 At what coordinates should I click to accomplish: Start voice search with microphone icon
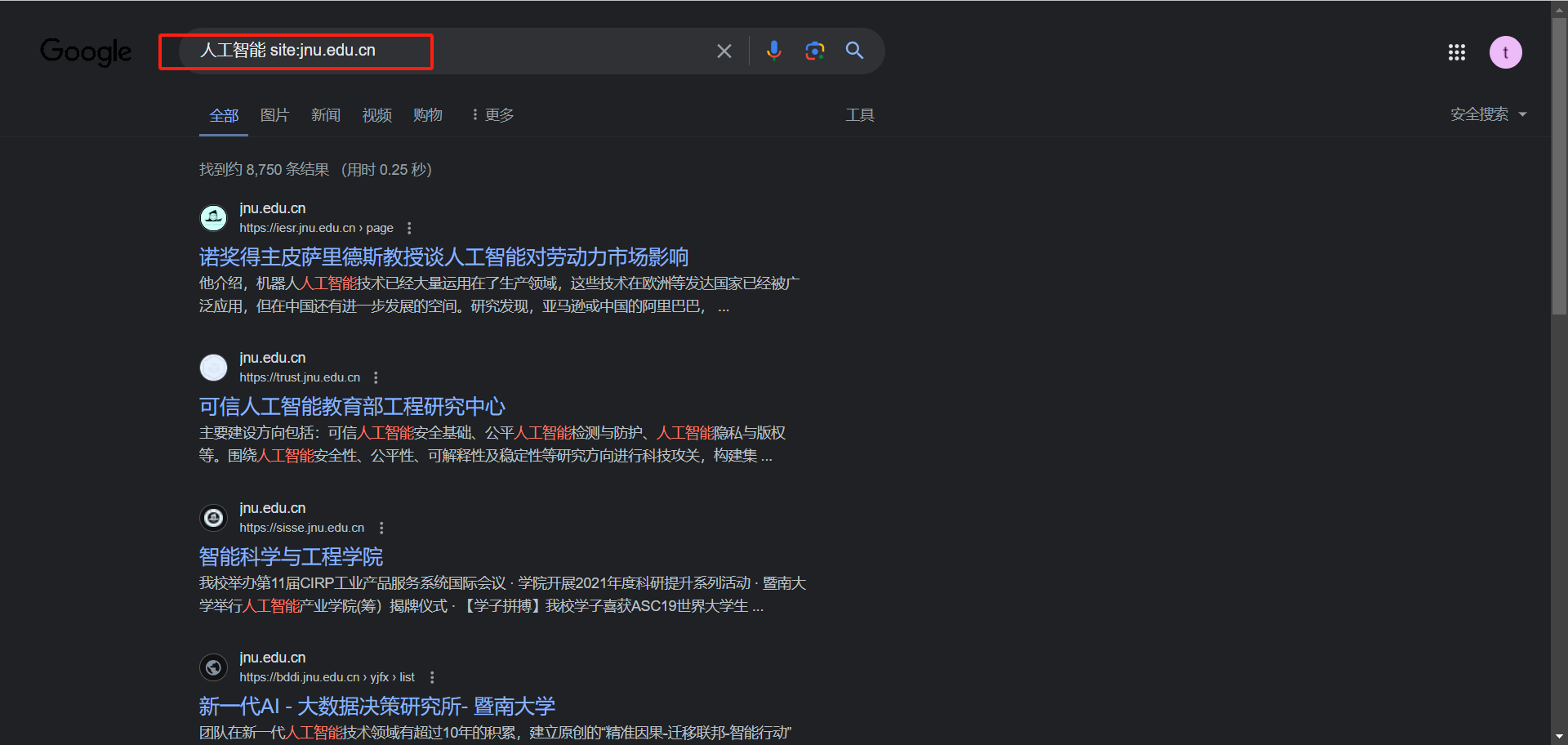pos(773,51)
